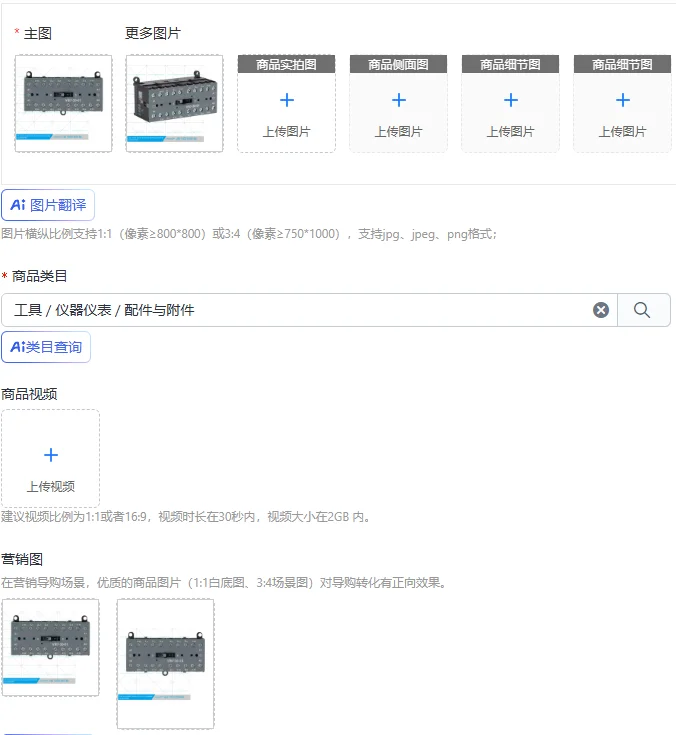Select the 更多图片 angled contactor thumbnail
676x735 pixels.
(x=174, y=103)
